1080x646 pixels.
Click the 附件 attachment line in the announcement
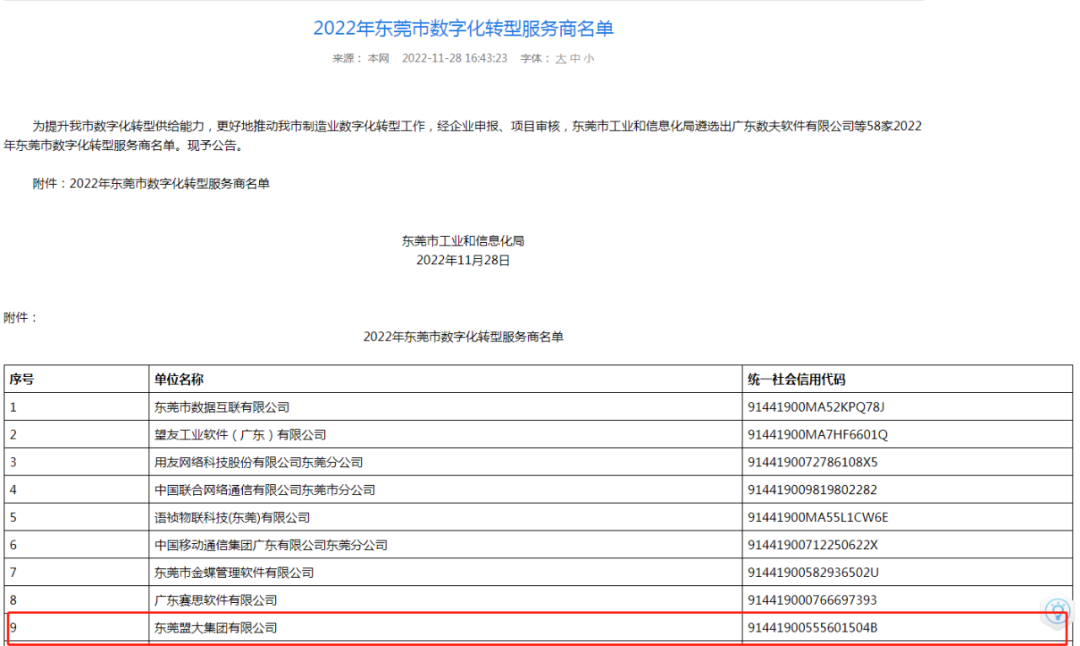pyautogui.click(x=150, y=184)
